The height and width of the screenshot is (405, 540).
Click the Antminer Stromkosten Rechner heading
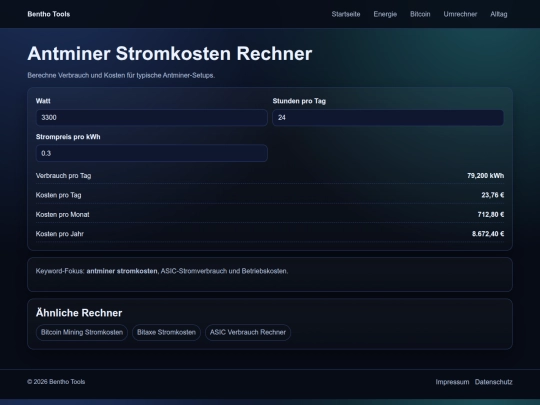(170, 54)
